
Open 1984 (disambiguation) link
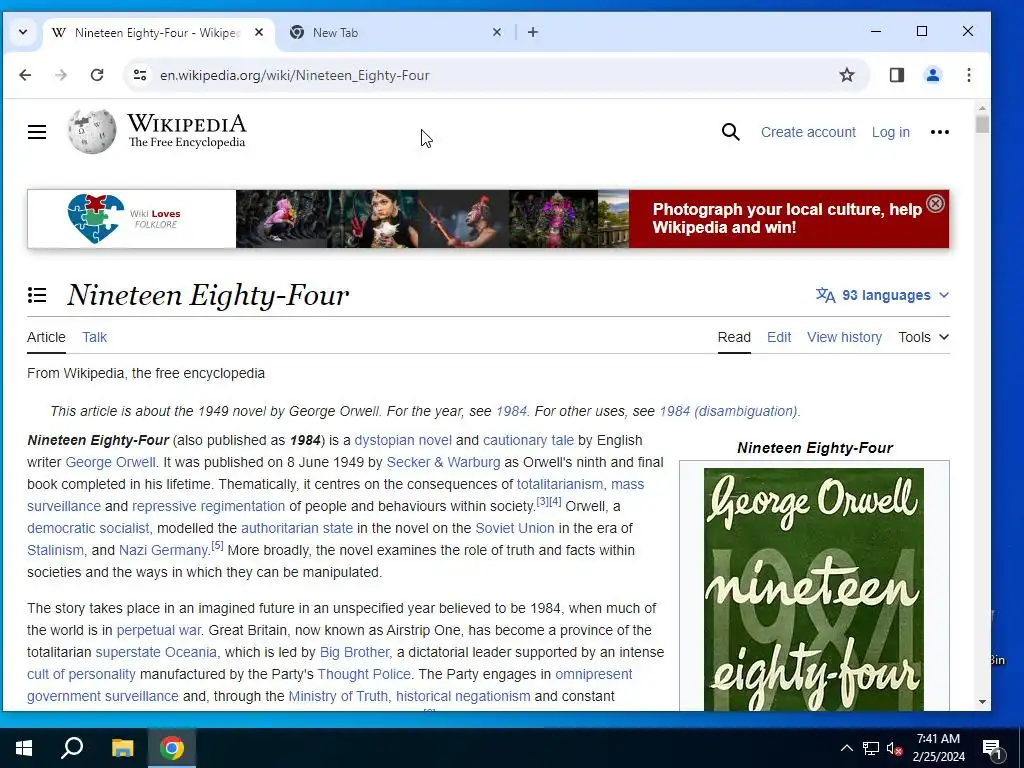click(x=728, y=411)
